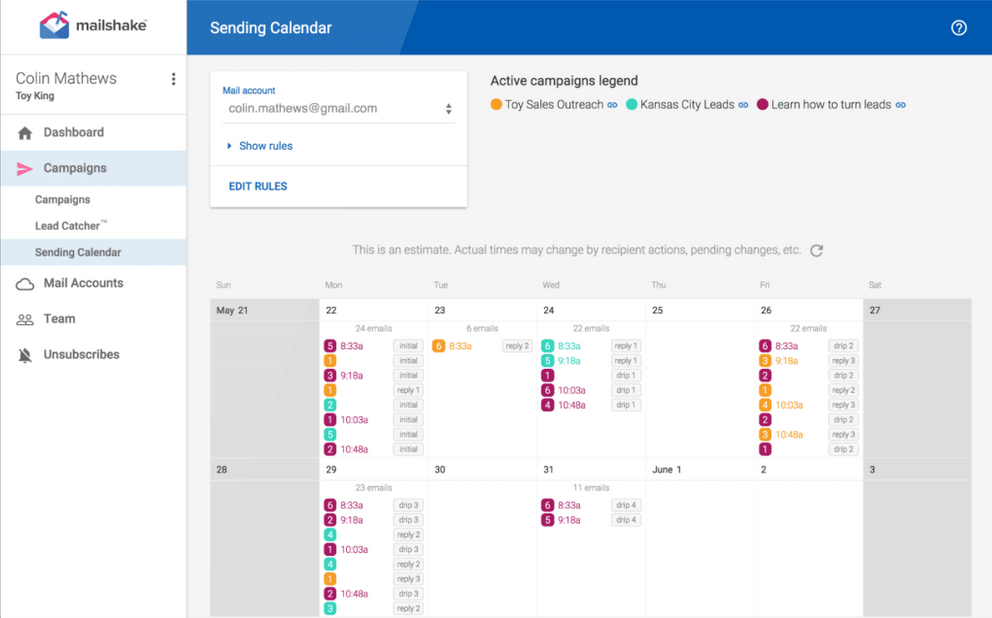The height and width of the screenshot is (618, 992).
Task: Select the teal 6 badge on May 24
Action: pyautogui.click(x=547, y=346)
